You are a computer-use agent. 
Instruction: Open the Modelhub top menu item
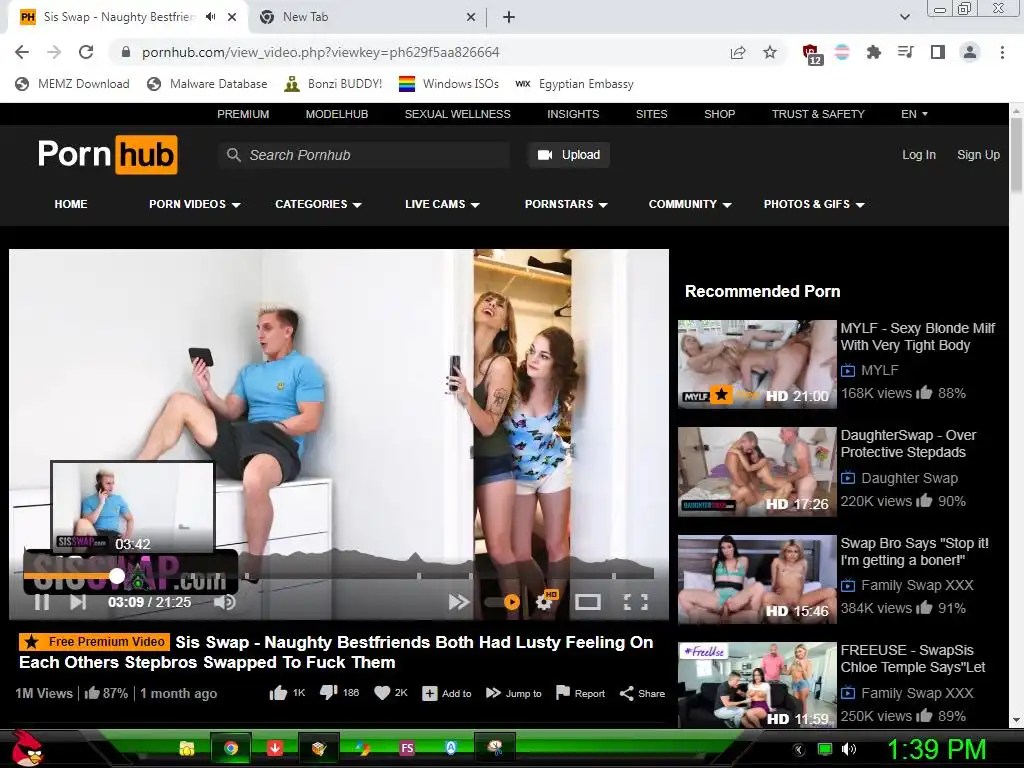[337, 114]
